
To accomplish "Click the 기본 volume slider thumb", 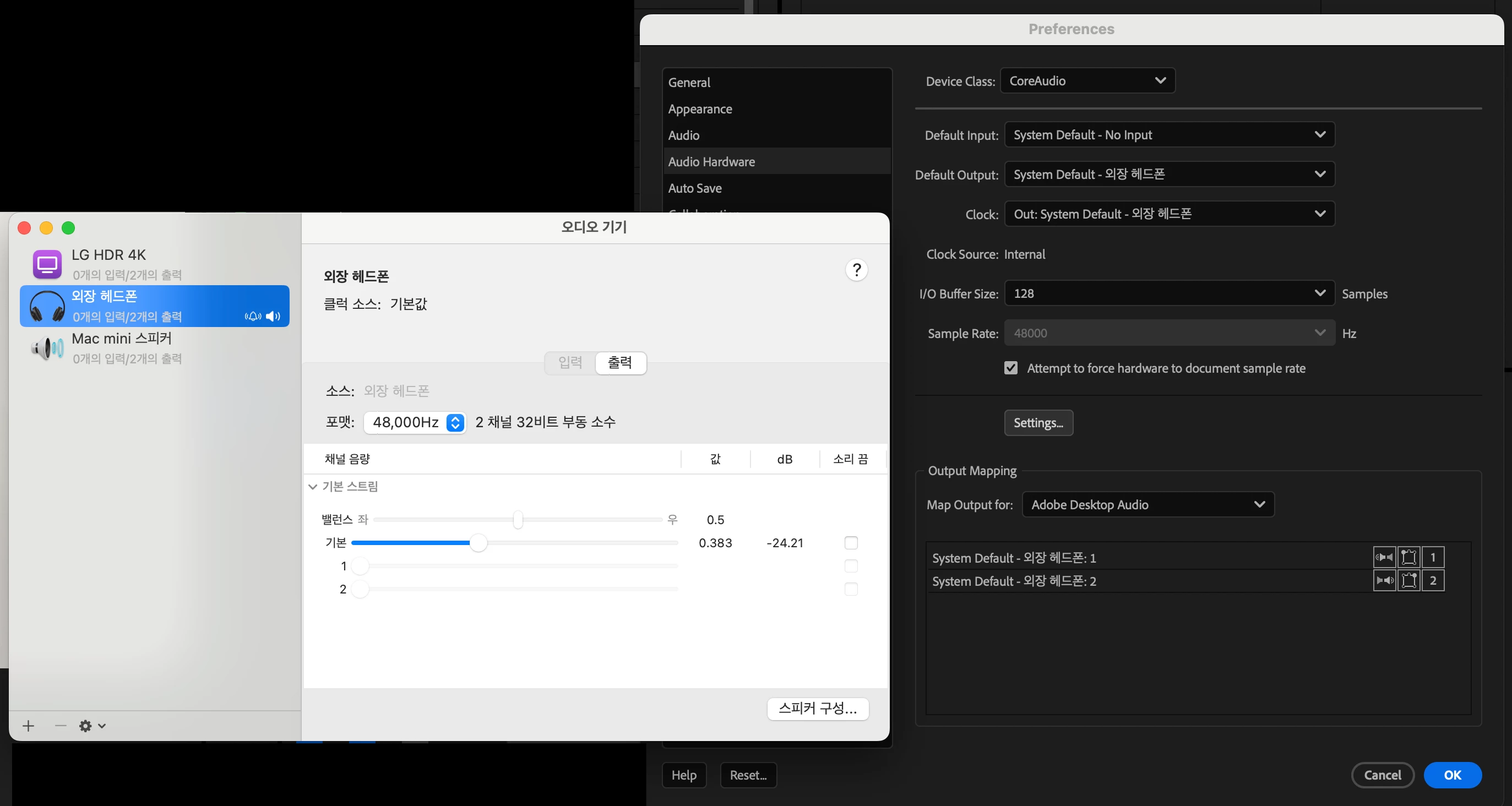I will [478, 543].
